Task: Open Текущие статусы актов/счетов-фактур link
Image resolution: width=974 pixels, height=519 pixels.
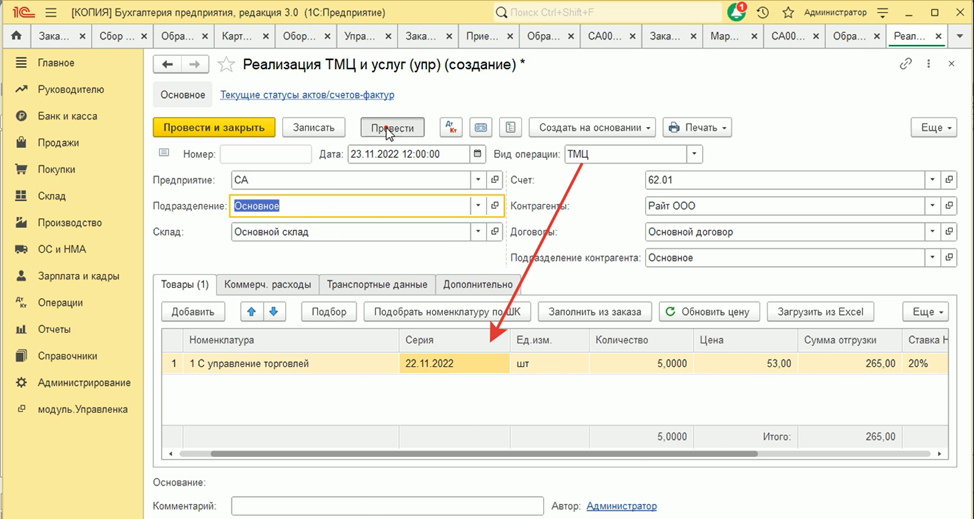Action: pos(307,95)
